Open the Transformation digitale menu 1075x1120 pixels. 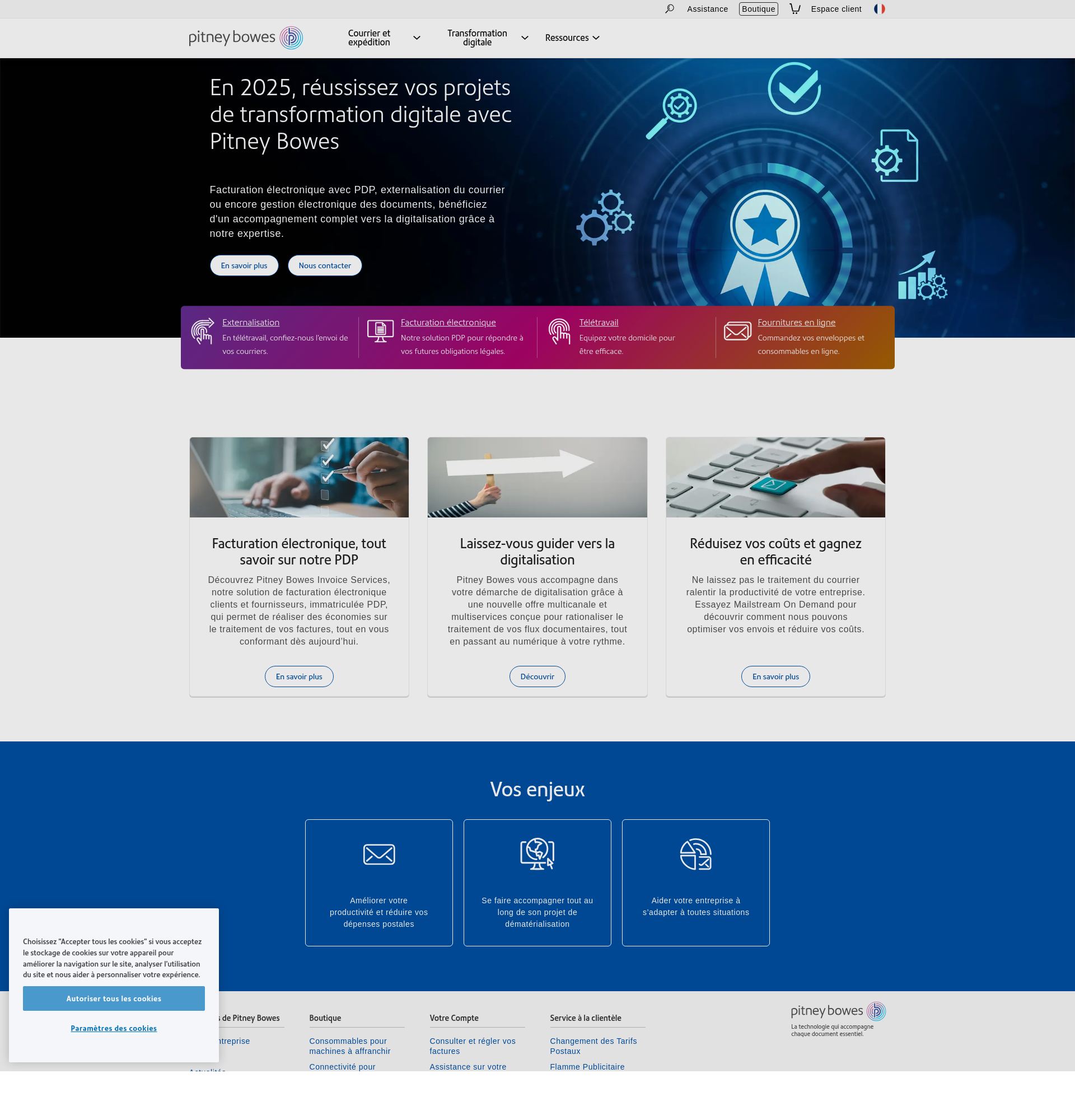tap(477, 38)
